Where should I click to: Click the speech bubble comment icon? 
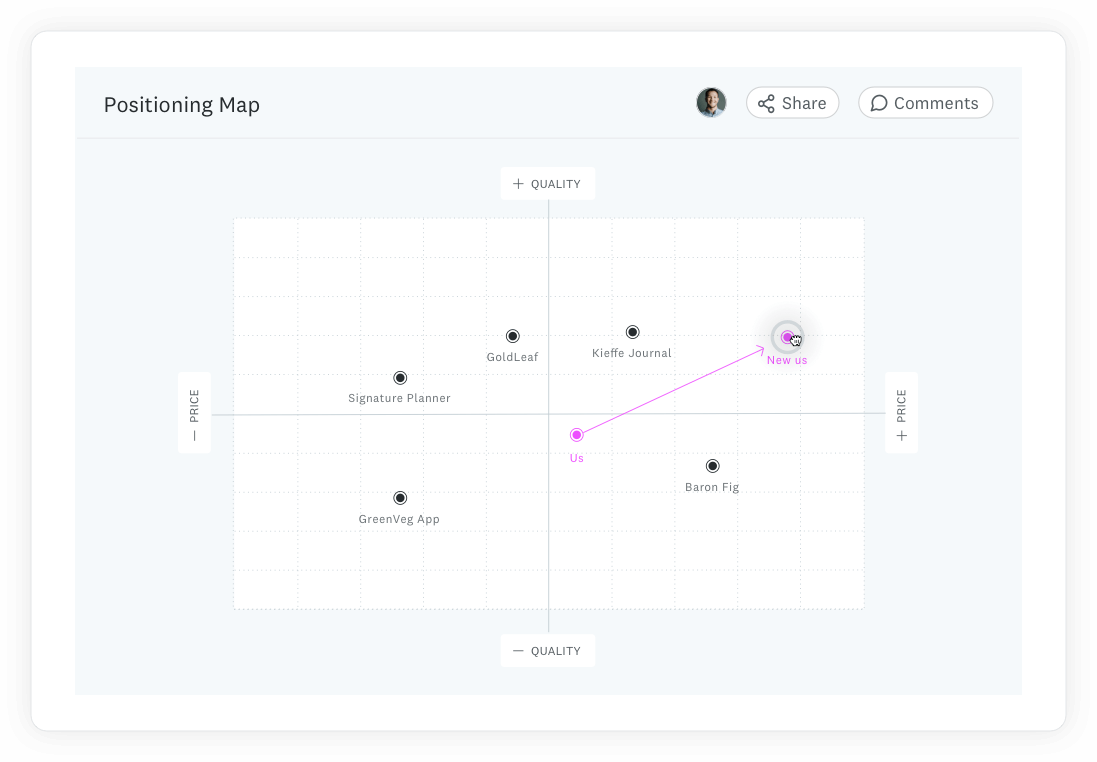tap(879, 104)
